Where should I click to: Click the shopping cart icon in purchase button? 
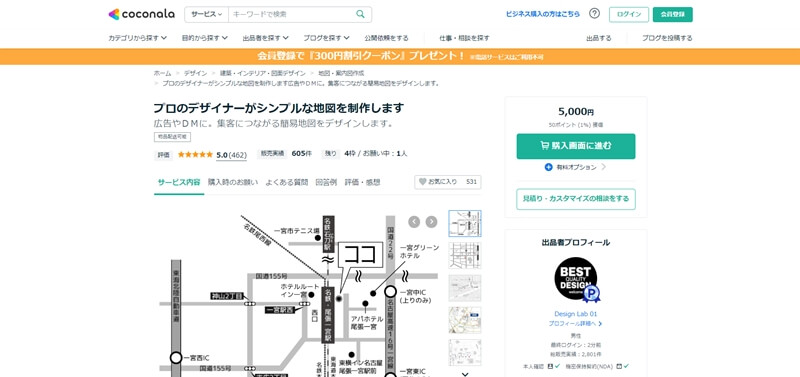(544, 146)
